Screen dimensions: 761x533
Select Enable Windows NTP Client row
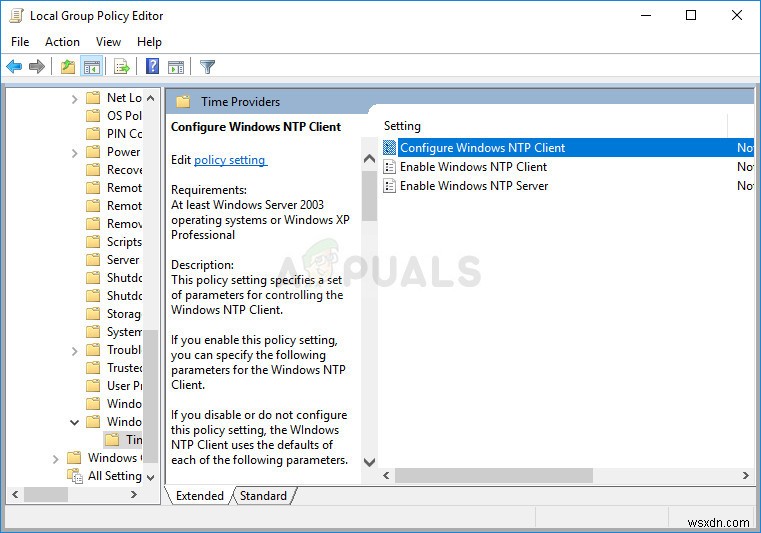(567, 167)
